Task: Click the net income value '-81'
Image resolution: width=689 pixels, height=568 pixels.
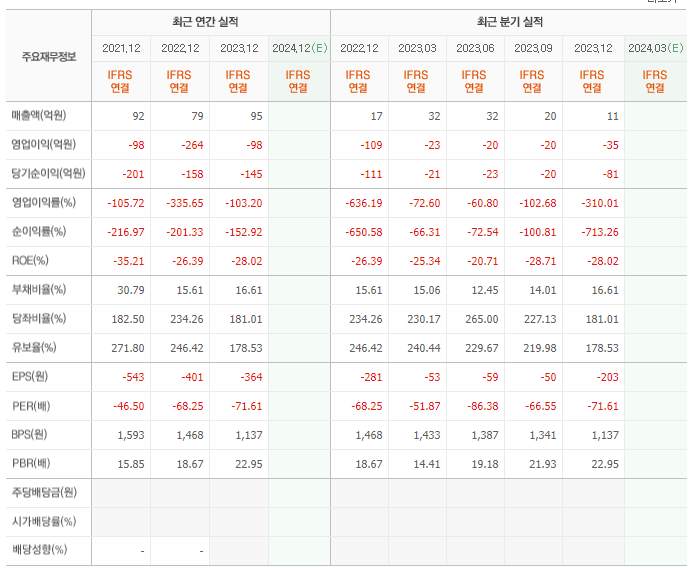Action: (x=610, y=174)
